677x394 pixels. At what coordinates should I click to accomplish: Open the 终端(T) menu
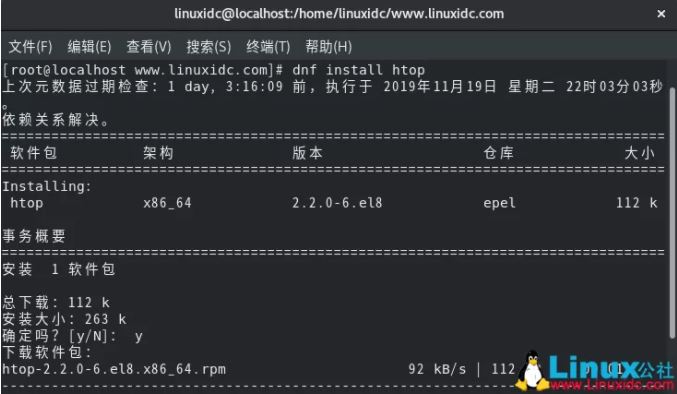tap(268, 47)
